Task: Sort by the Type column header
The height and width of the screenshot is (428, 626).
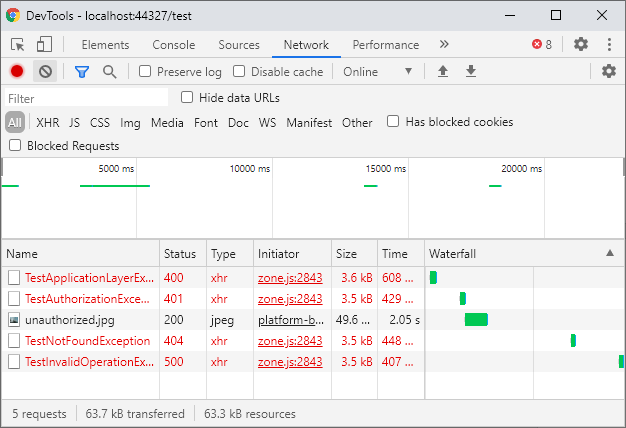Action: point(230,254)
